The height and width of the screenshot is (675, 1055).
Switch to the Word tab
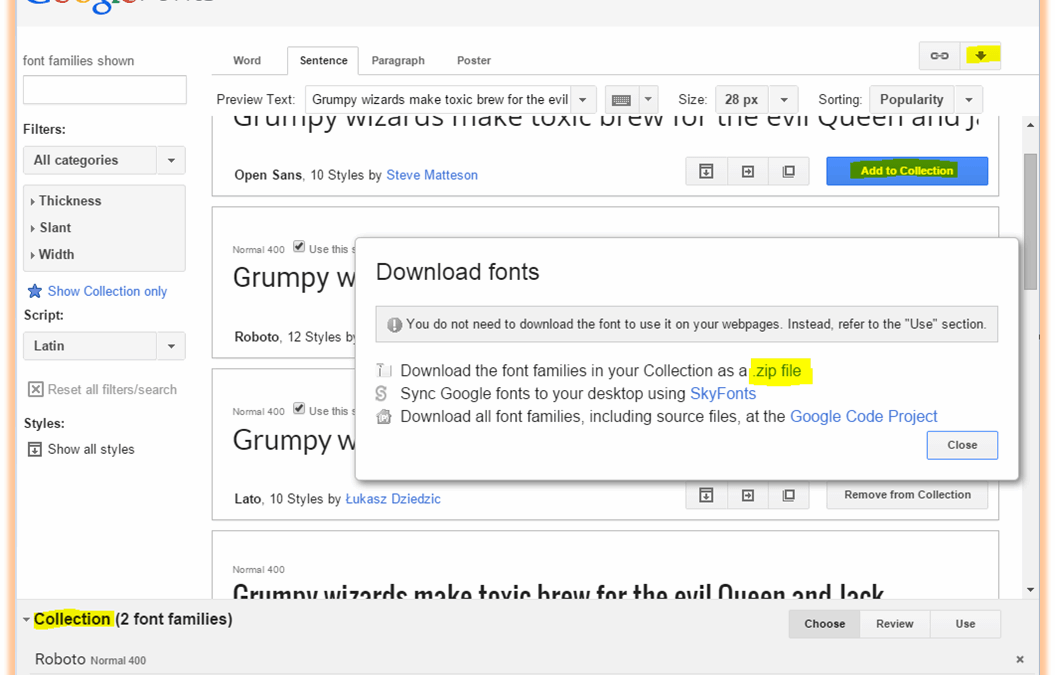247,60
